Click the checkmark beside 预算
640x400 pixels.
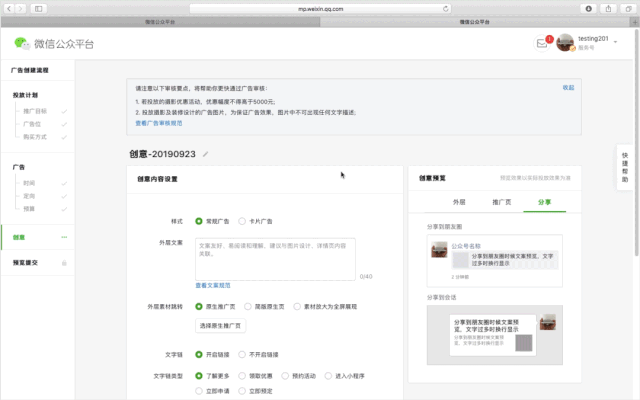(64, 209)
